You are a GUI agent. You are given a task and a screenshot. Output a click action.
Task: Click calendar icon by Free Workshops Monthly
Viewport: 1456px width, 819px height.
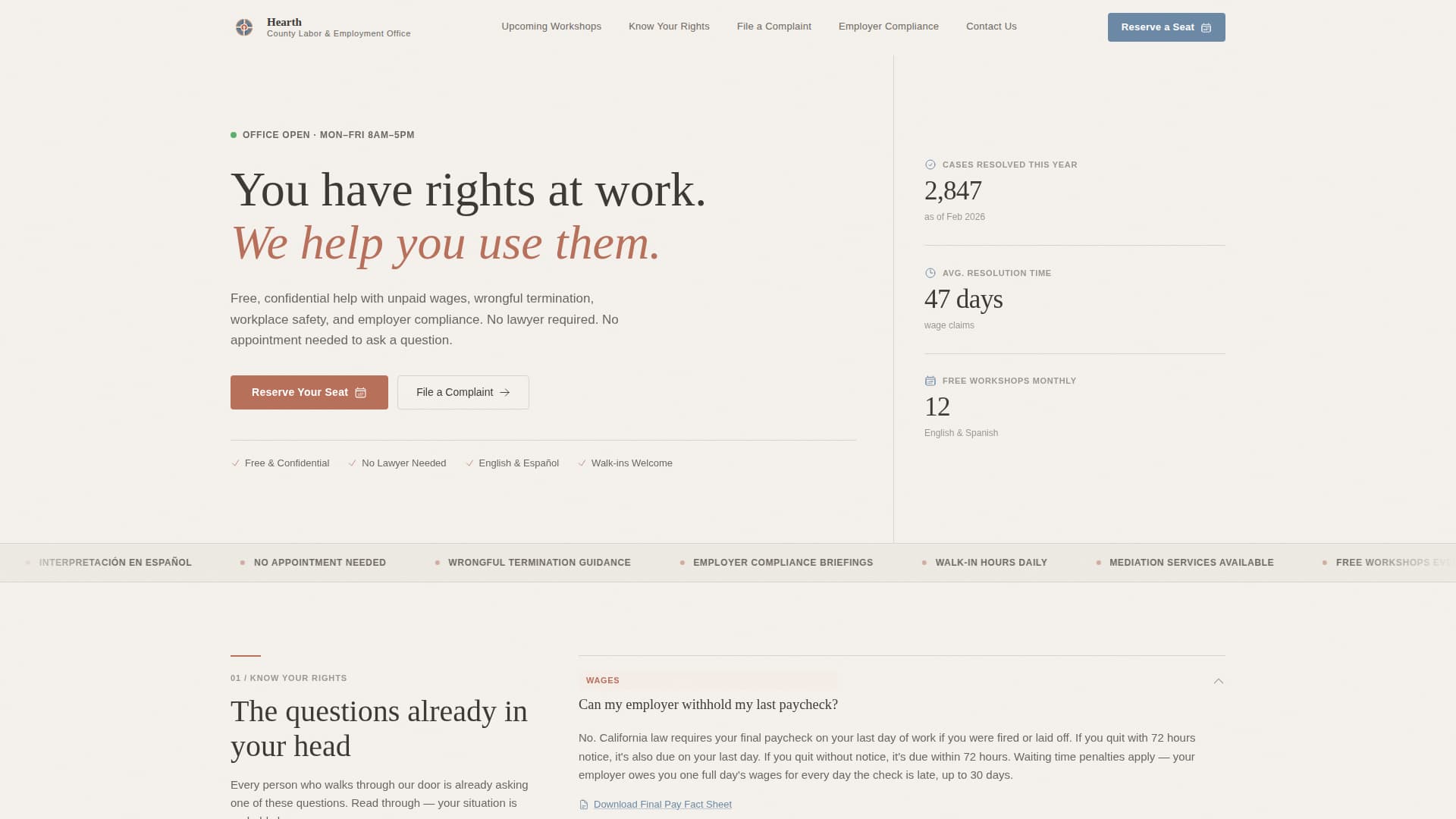930,381
